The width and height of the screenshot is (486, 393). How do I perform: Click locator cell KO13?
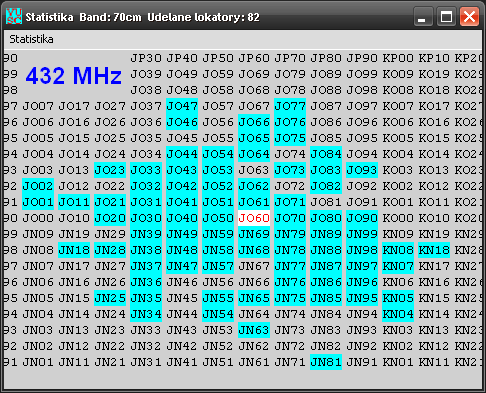click(434, 170)
